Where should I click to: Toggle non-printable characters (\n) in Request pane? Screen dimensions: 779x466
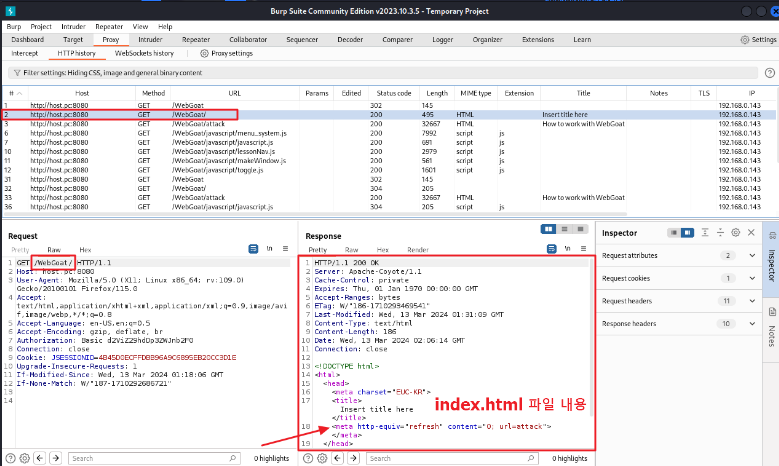tap(269, 249)
